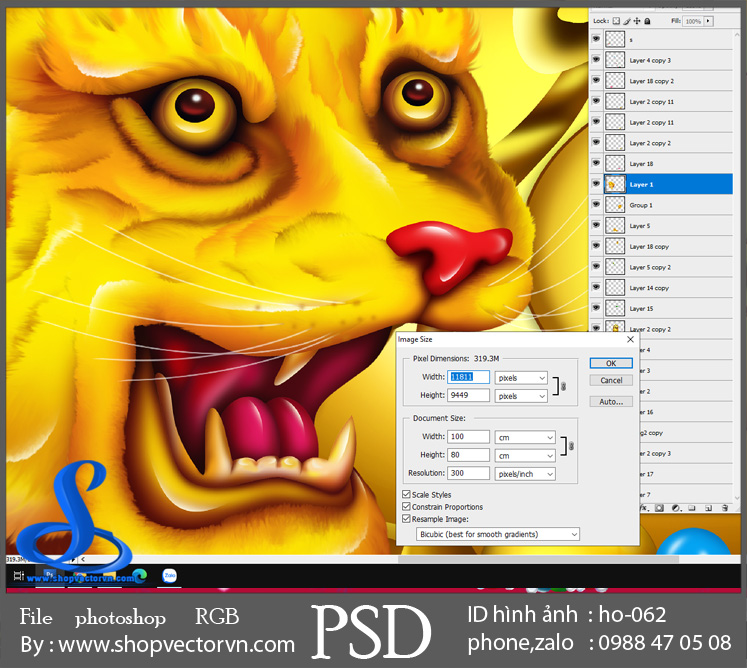The width and height of the screenshot is (747, 668).
Task: Open status bar info arrow menu
Action: [73, 559]
